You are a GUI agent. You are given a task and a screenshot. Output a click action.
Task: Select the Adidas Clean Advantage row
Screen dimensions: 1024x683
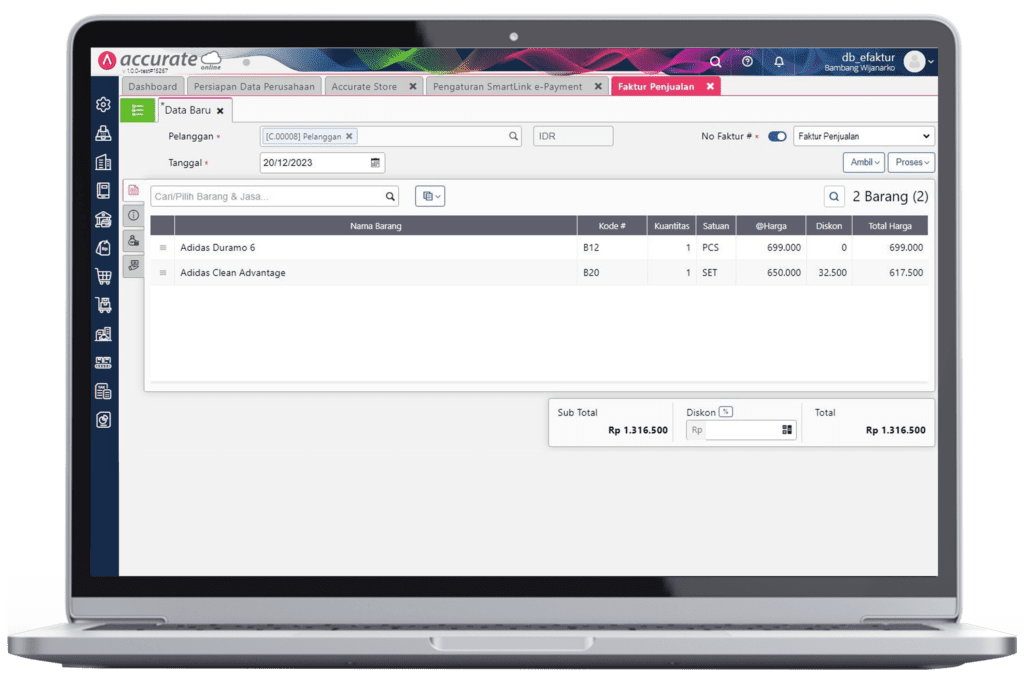pyautogui.click(x=539, y=273)
